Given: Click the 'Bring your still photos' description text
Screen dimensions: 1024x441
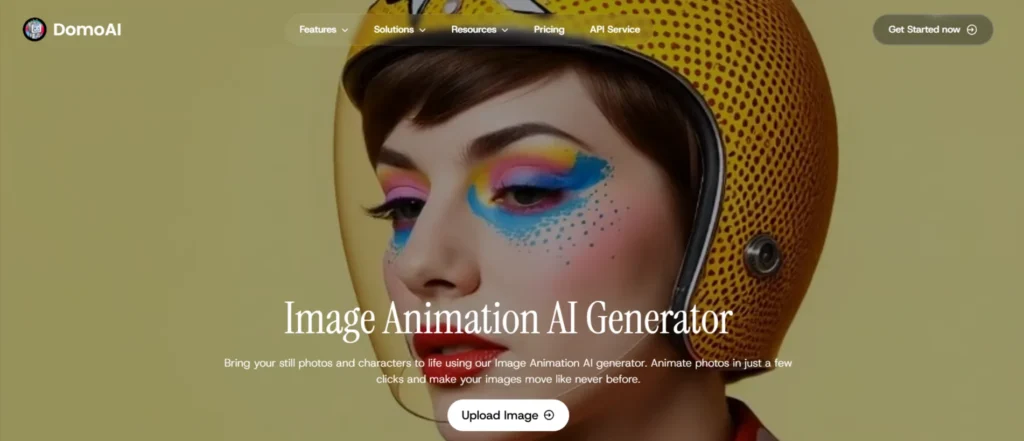Looking at the screenshot, I should 508,370.
